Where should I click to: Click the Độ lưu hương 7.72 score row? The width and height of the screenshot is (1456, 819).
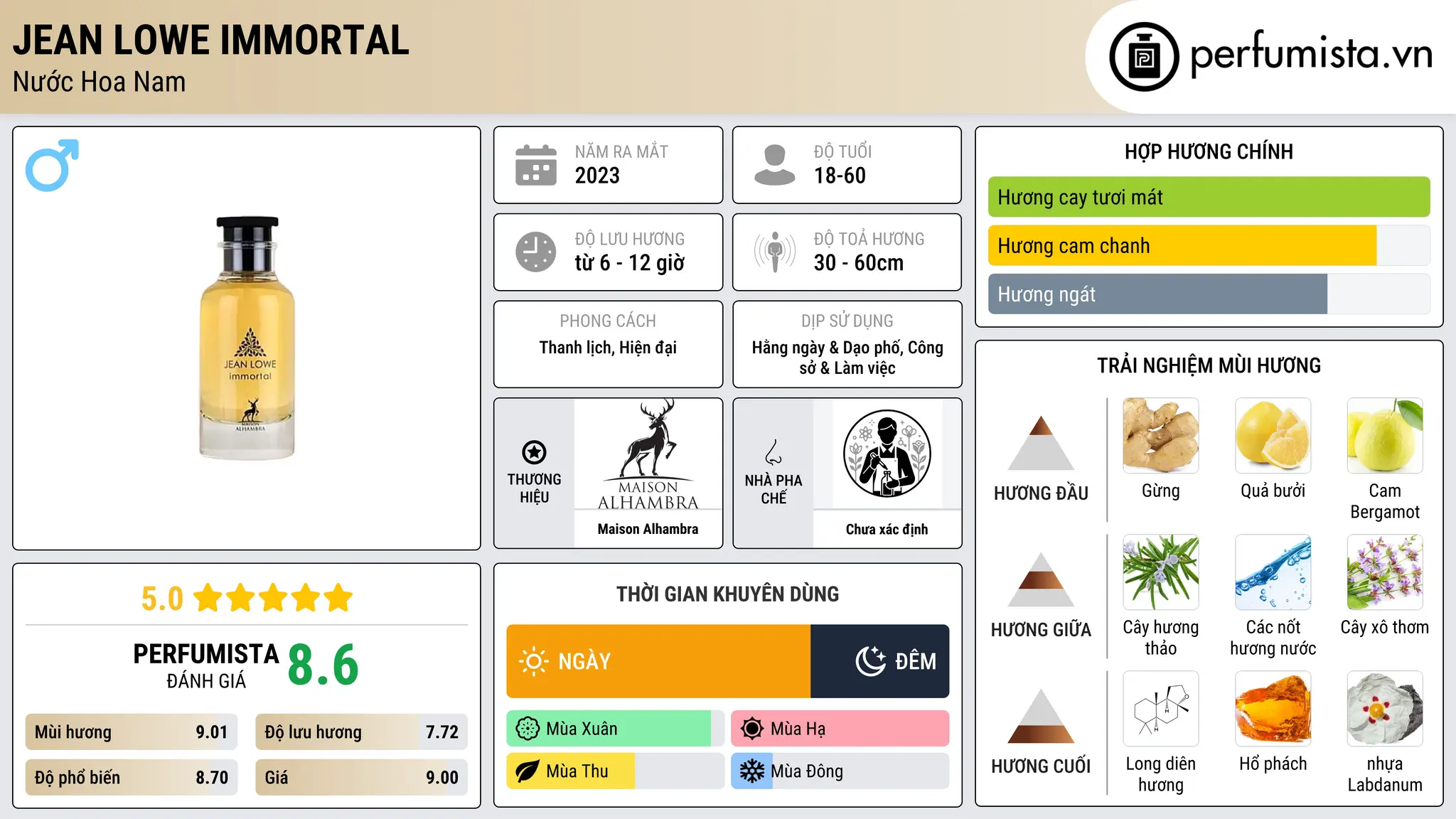[x=362, y=732]
